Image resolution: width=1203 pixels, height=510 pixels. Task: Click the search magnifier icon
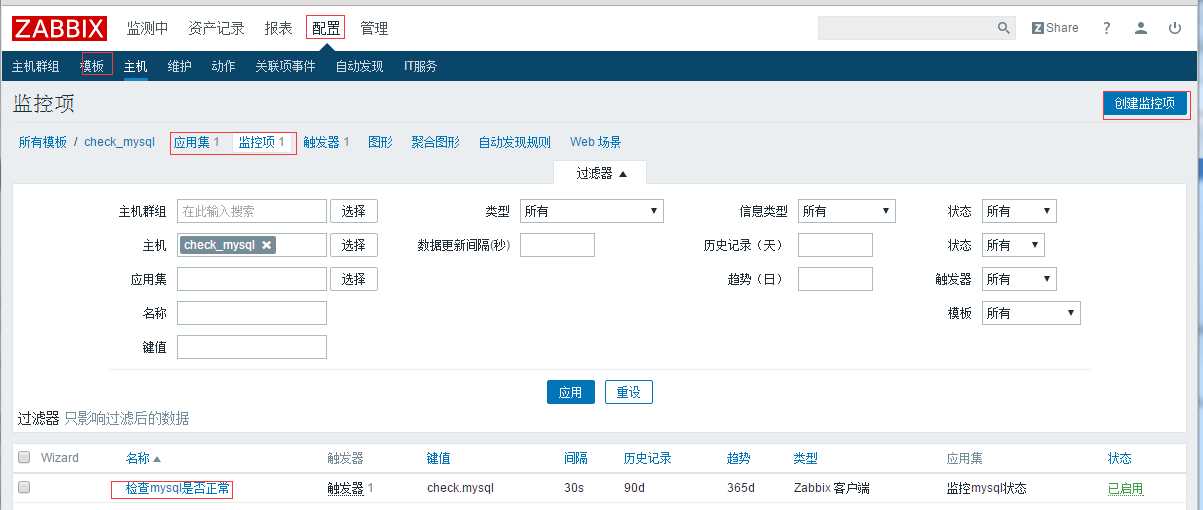tap(1004, 28)
